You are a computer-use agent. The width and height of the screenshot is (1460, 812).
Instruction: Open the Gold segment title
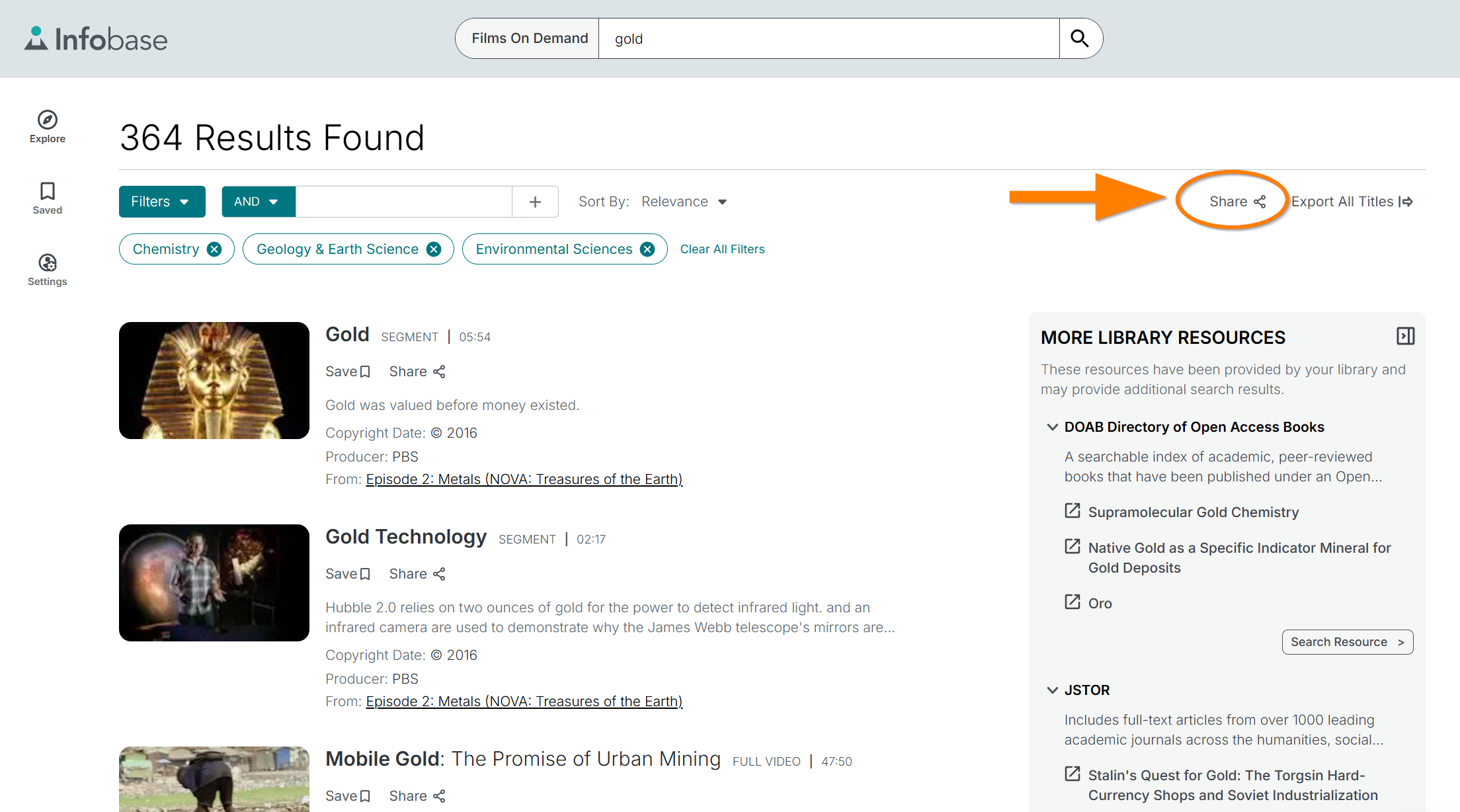[347, 335]
